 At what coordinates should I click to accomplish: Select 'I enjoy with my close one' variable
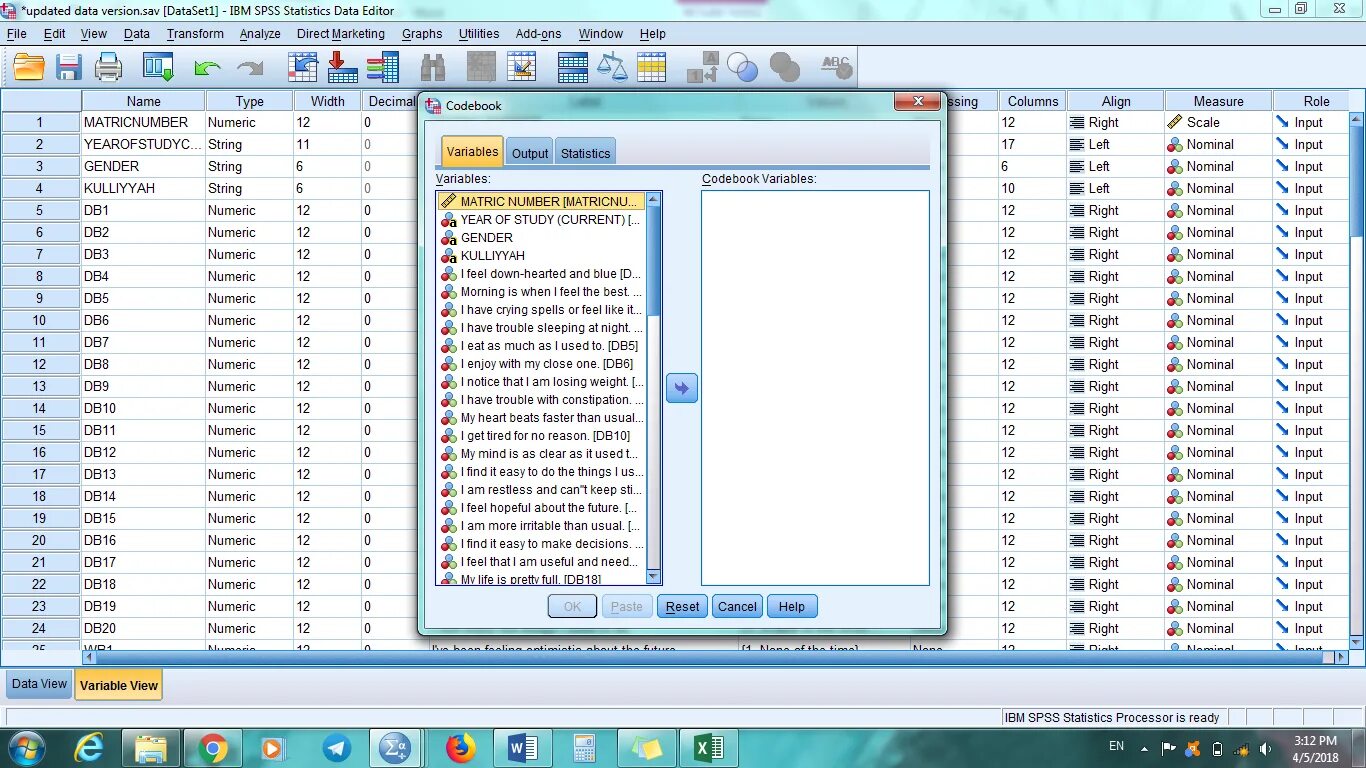pyautogui.click(x=542, y=363)
